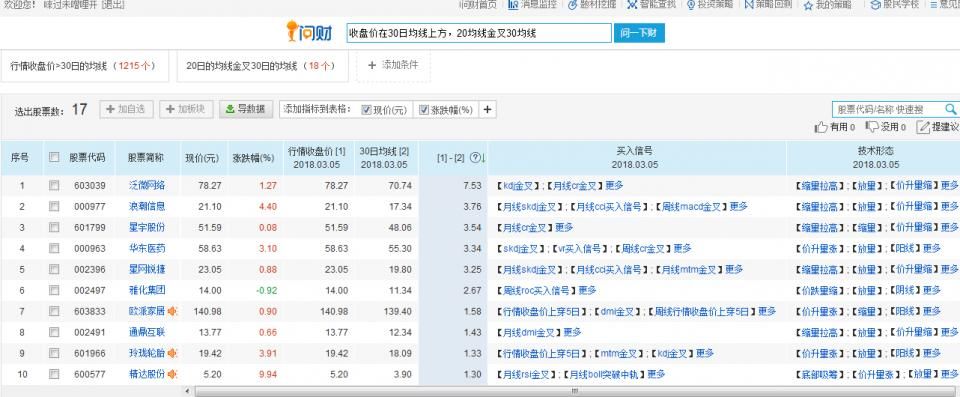Image resolution: width=960 pixels, height=397 pixels.
Task: Open the 底部吸筹 pattern for 精达股份
Action: (819, 374)
